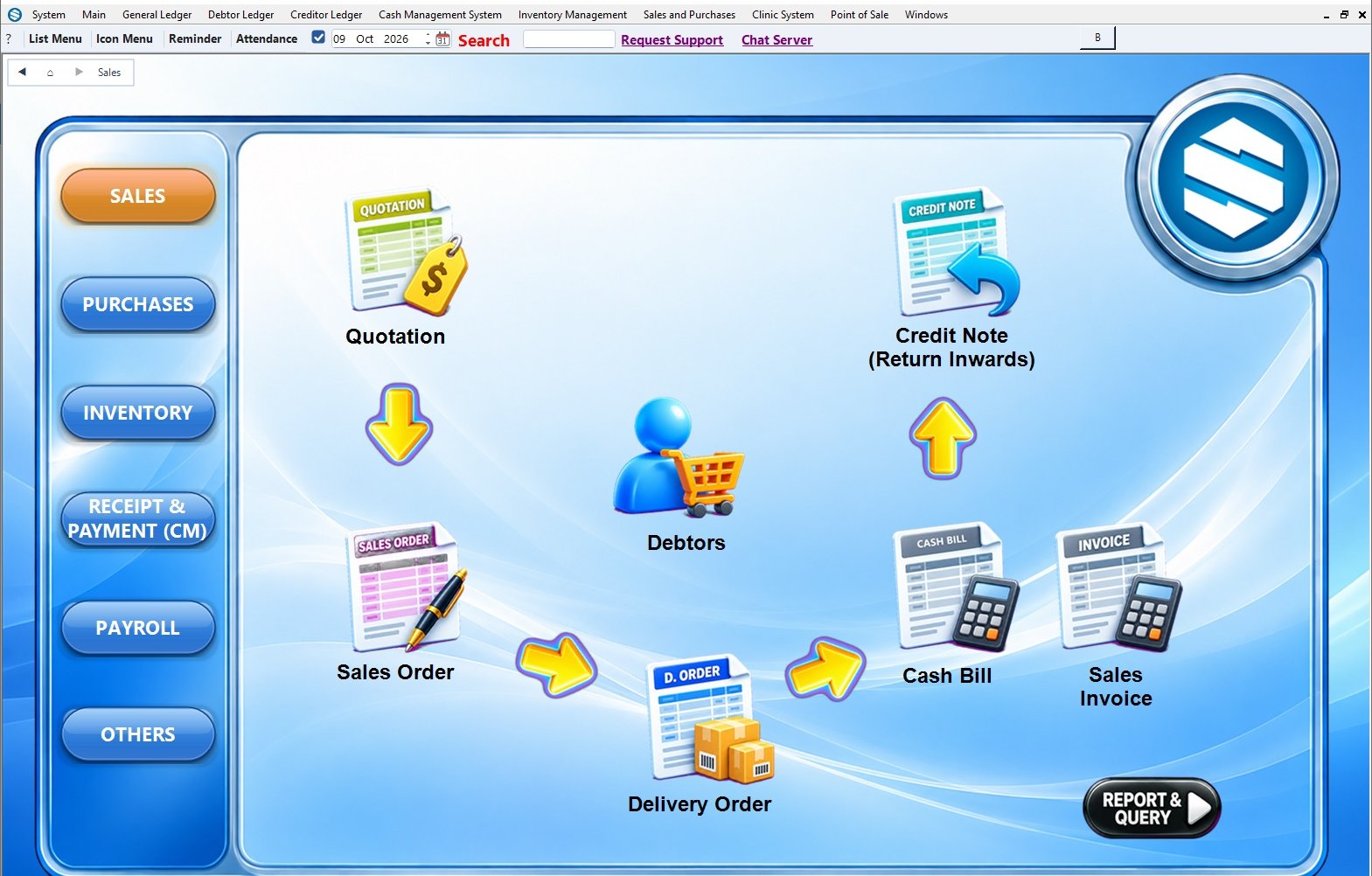The height and width of the screenshot is (876, 1372).
Task: Switch to the INVENTORY section
Action: (x=138, y=413)
